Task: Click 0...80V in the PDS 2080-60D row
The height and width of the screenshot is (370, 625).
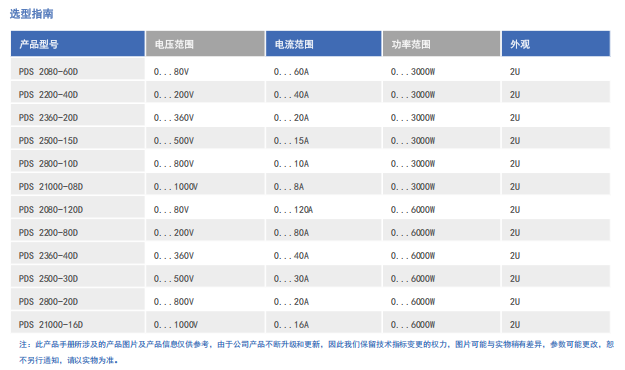Action: point(171,72)
